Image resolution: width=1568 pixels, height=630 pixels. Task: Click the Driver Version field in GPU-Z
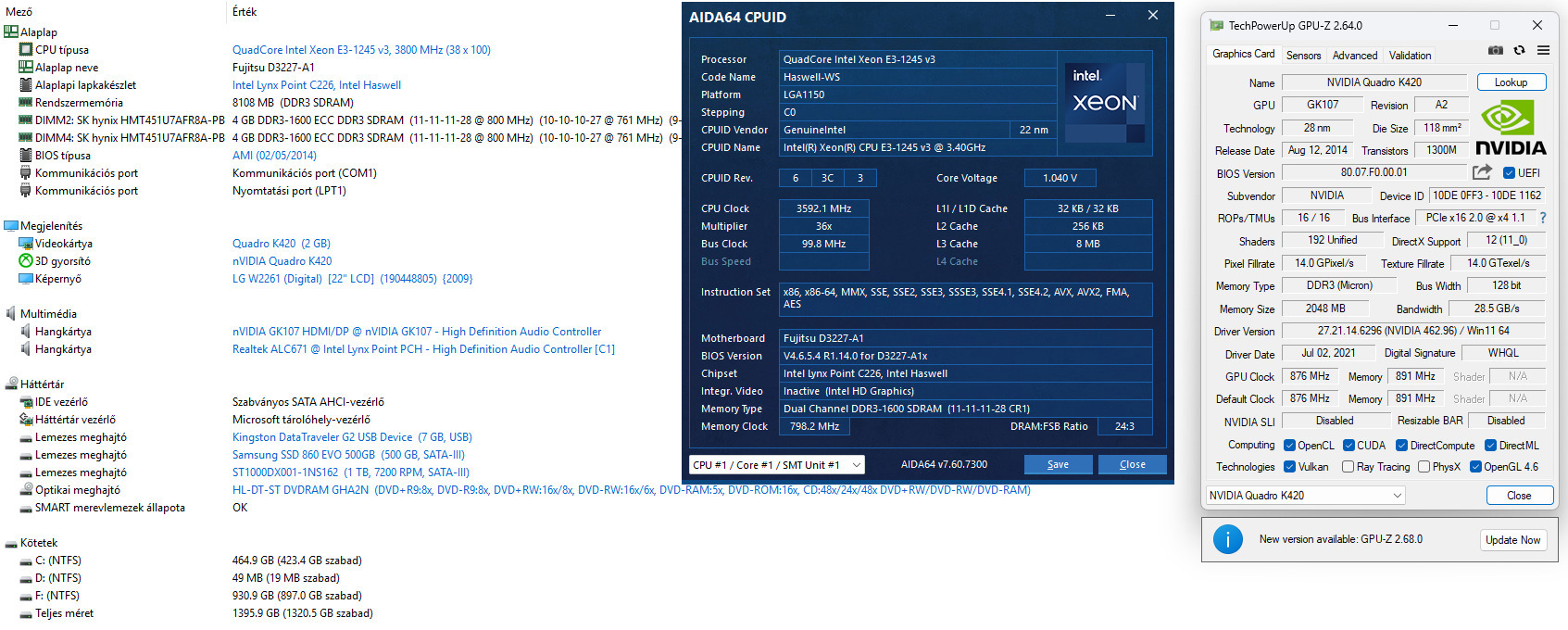click(1413, 331)
